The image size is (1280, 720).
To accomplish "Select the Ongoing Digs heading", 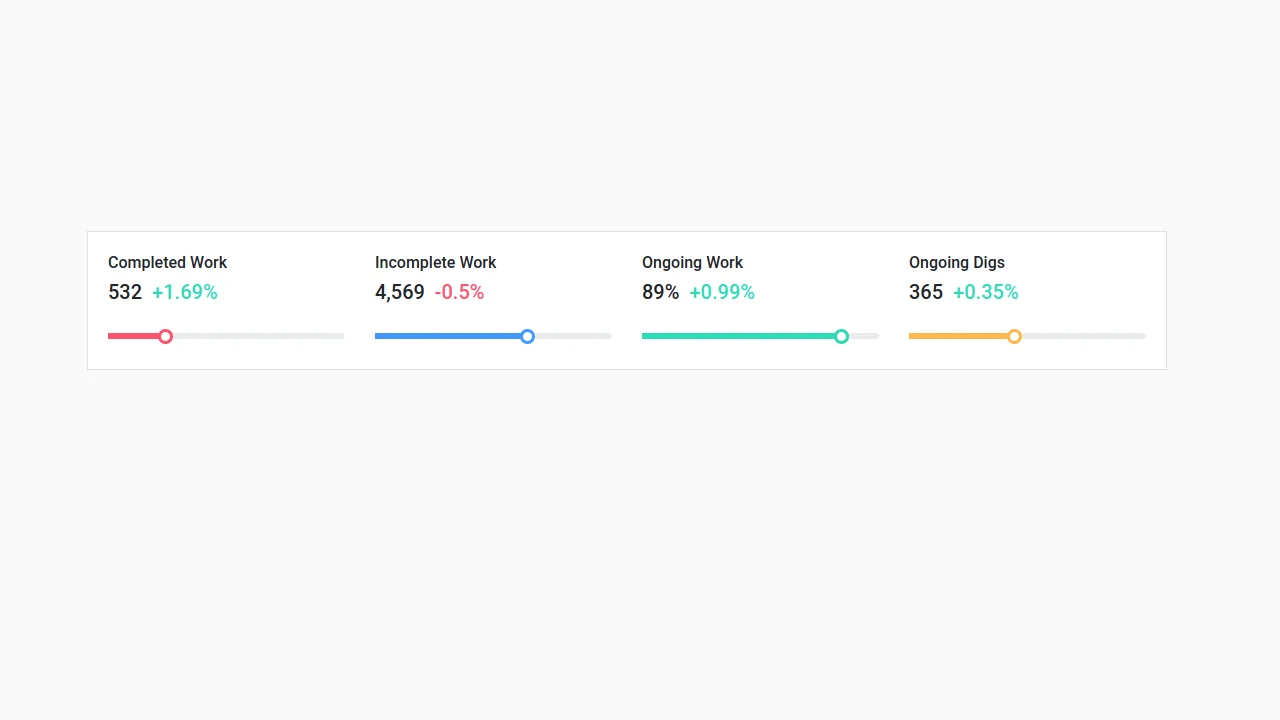I will coord(956,262).
